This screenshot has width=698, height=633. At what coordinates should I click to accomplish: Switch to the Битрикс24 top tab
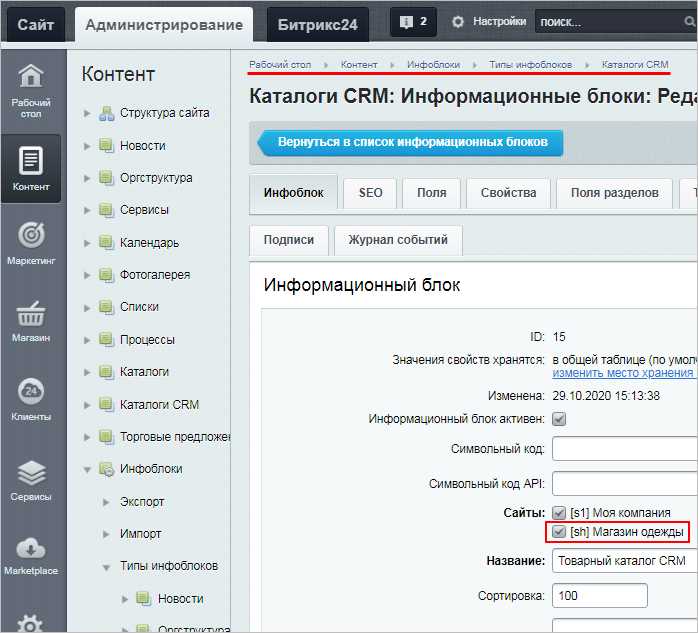pos(317,24)
